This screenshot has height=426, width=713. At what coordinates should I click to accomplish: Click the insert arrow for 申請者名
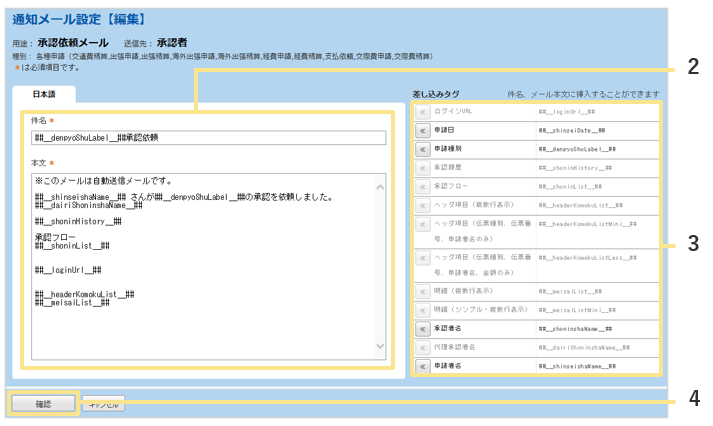422,366
